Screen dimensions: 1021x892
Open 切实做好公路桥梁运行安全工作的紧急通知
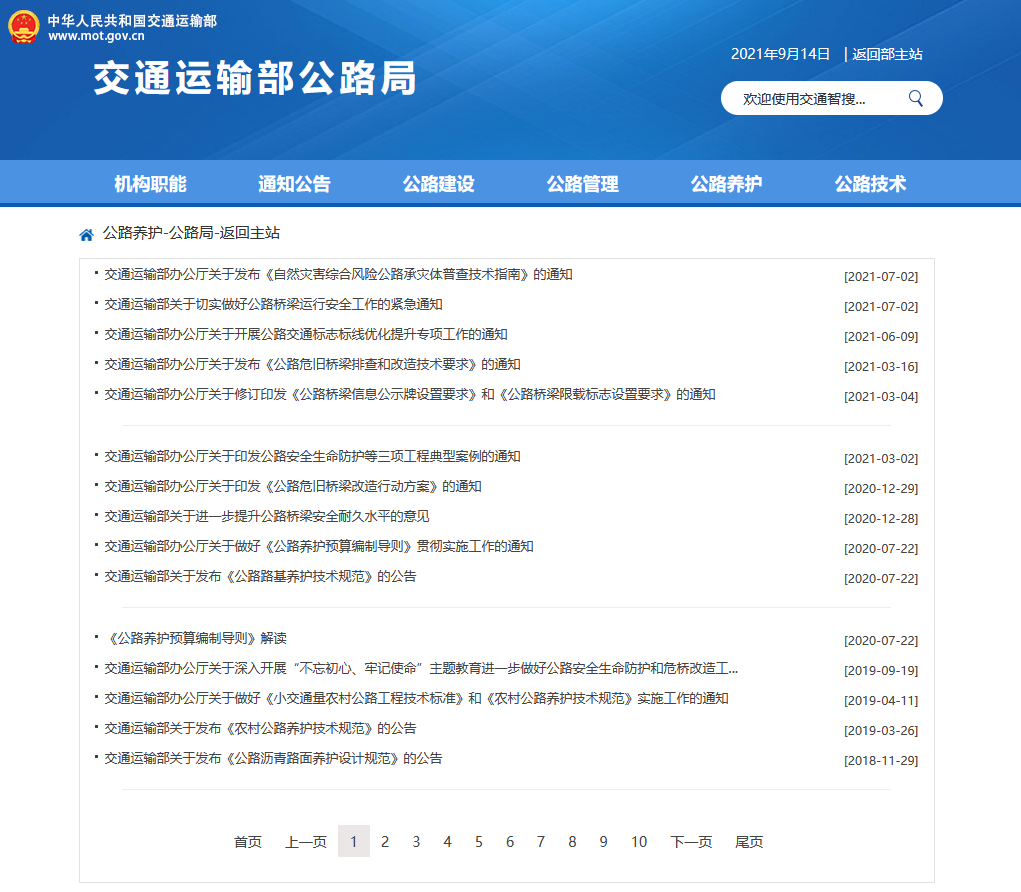tap(273, 305)
